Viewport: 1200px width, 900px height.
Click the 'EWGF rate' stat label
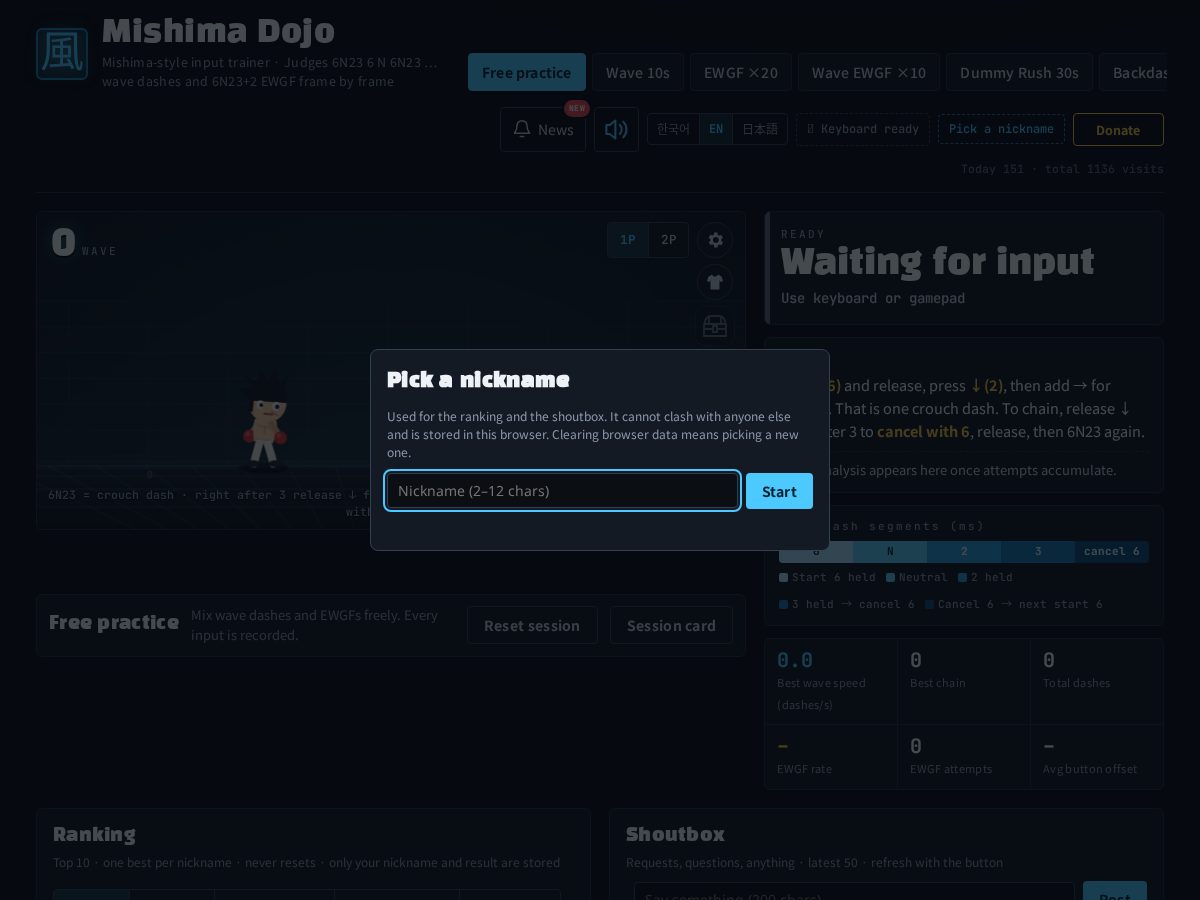coord(804,769)
